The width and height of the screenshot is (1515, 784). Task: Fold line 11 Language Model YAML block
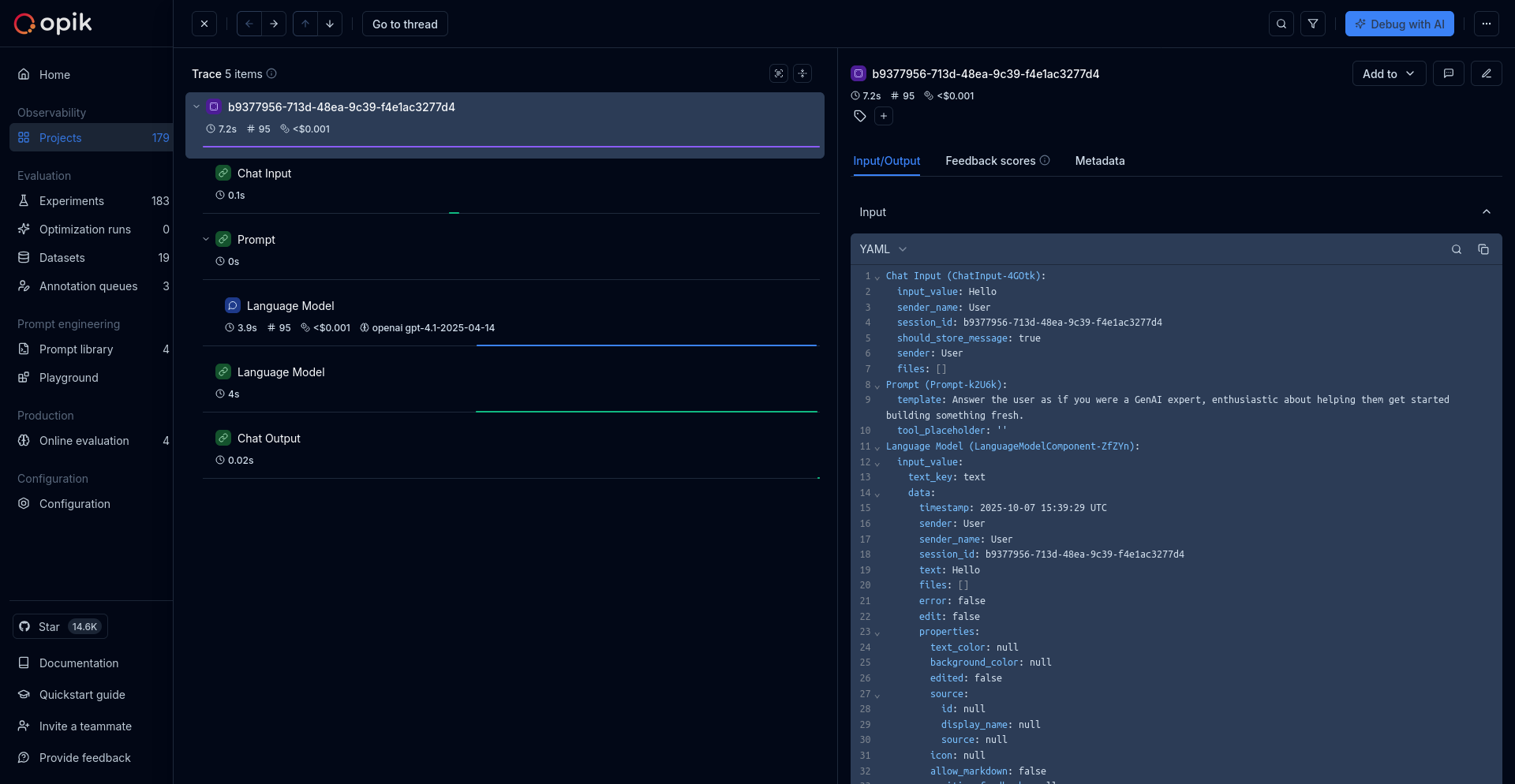[x=877, y=447]
